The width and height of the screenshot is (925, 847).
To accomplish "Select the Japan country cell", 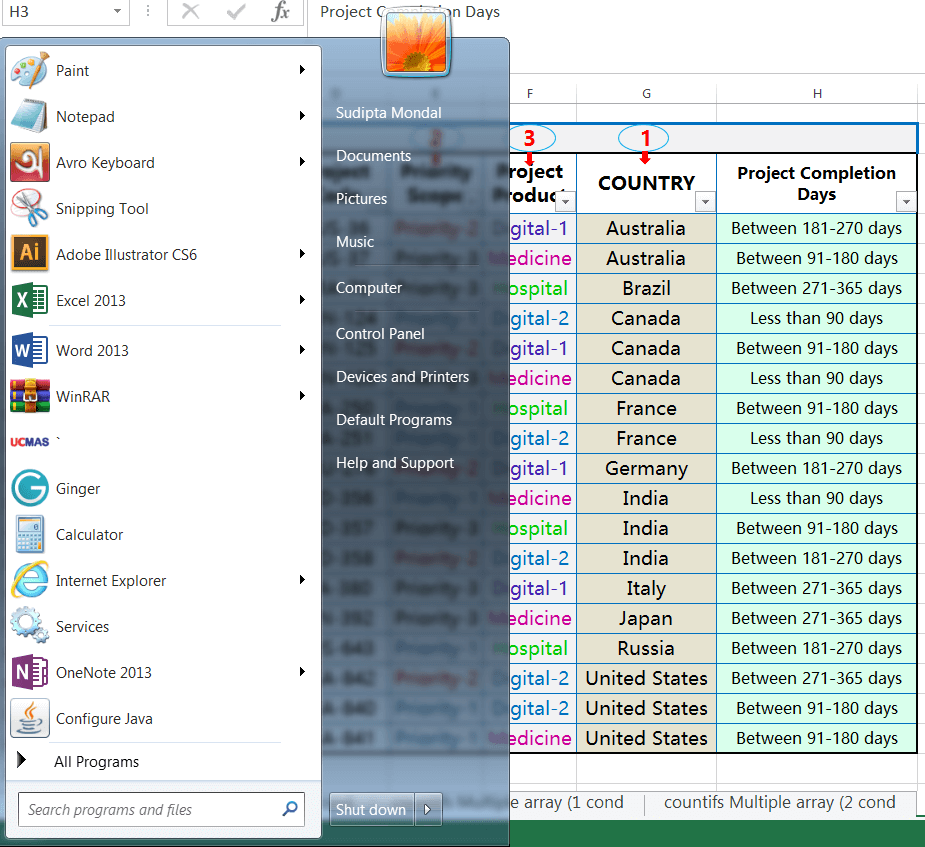I will tap(647, 618).
